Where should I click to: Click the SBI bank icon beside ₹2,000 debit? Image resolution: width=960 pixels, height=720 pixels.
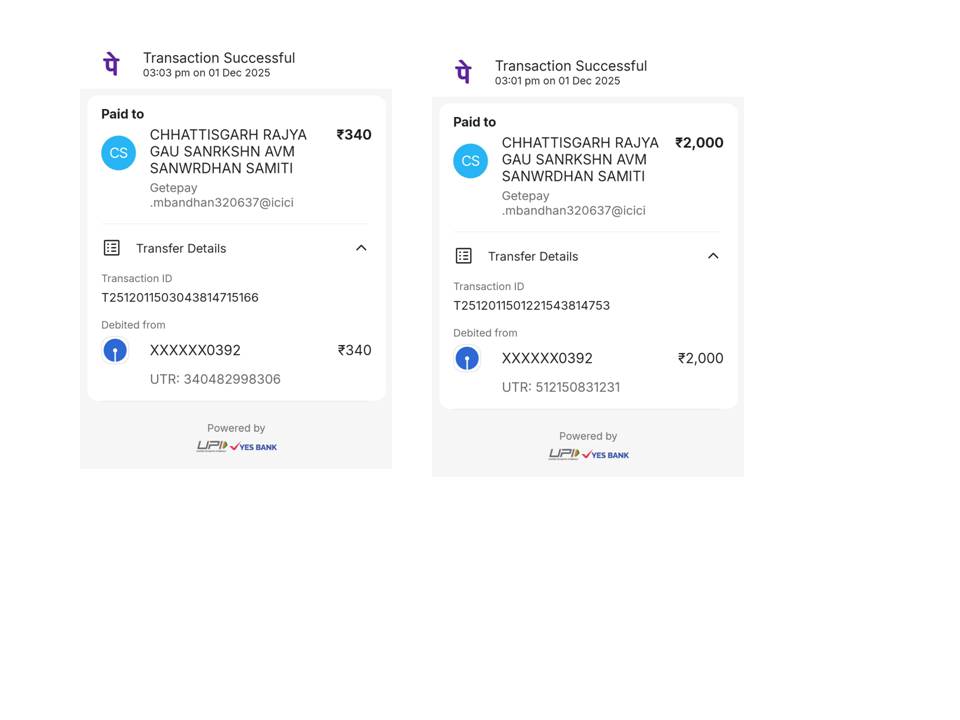[467, 359]
